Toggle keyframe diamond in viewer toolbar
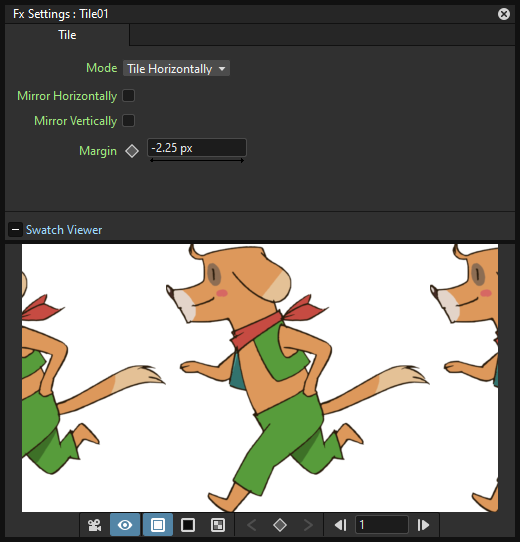The image size is (520, 542). tap(280, 525)
